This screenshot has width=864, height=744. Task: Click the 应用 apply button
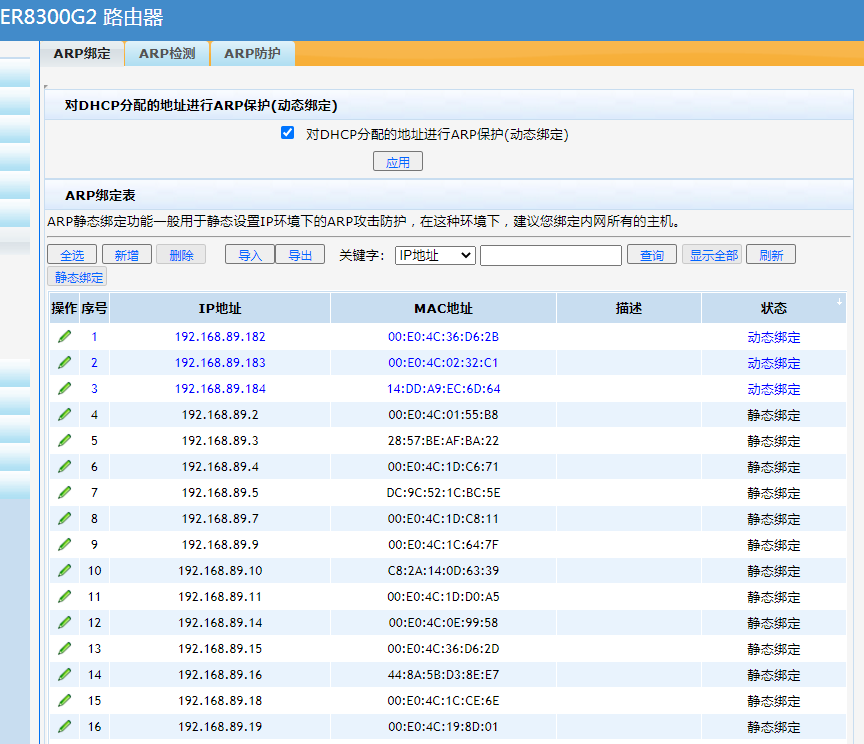(398, 162)
